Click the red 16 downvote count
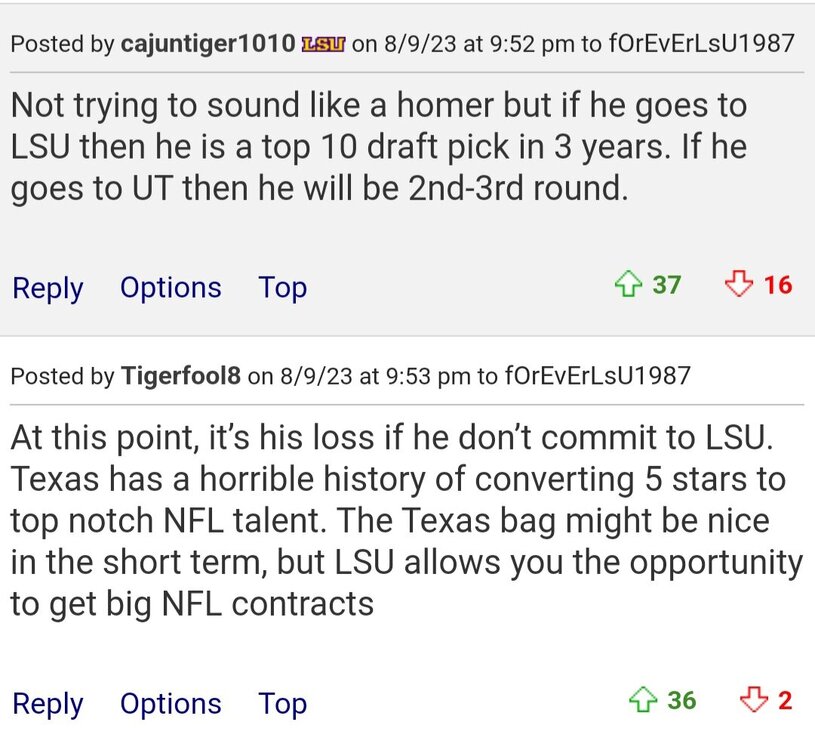 pos(777,286)
